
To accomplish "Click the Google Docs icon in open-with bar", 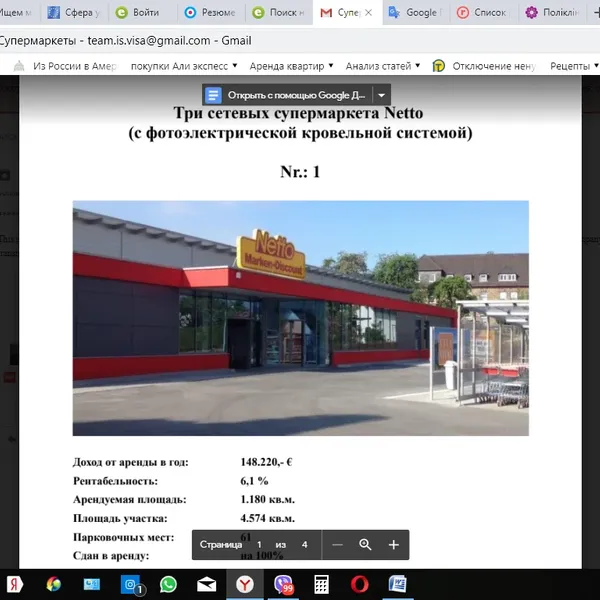I will pos(213,95).
